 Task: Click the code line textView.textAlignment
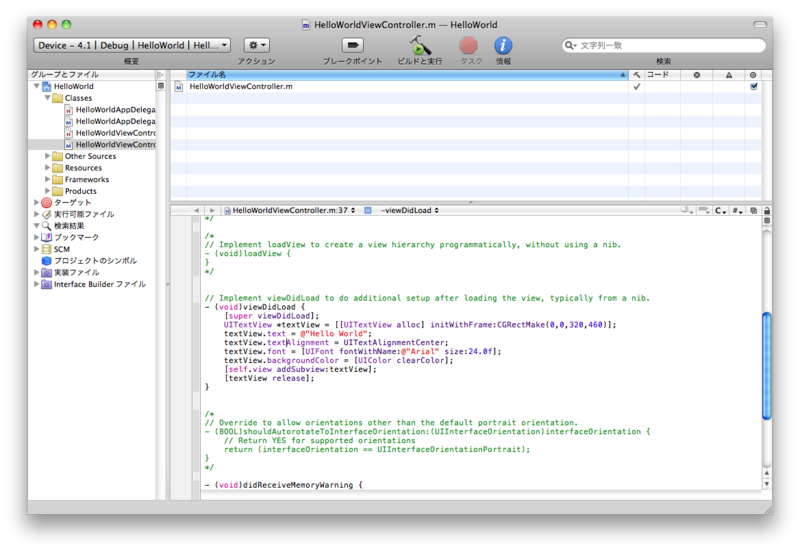tap(336, 342)
